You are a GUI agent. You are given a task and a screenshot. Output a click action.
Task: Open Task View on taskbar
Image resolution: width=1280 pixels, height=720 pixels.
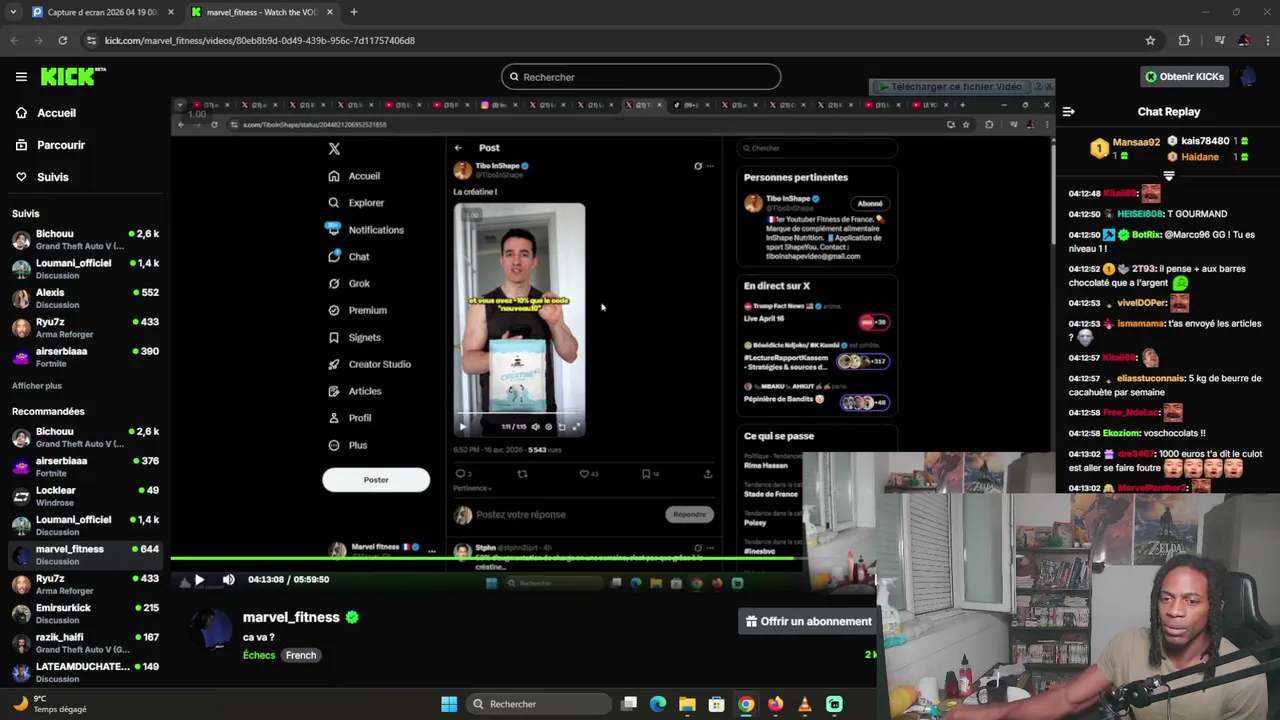[x=629, y=704]
